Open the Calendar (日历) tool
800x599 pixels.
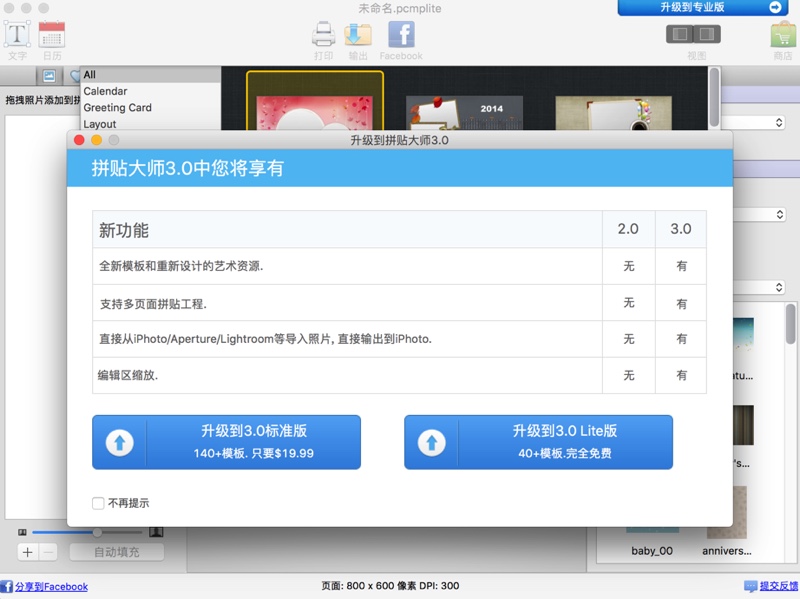click(x=52, y=34)
